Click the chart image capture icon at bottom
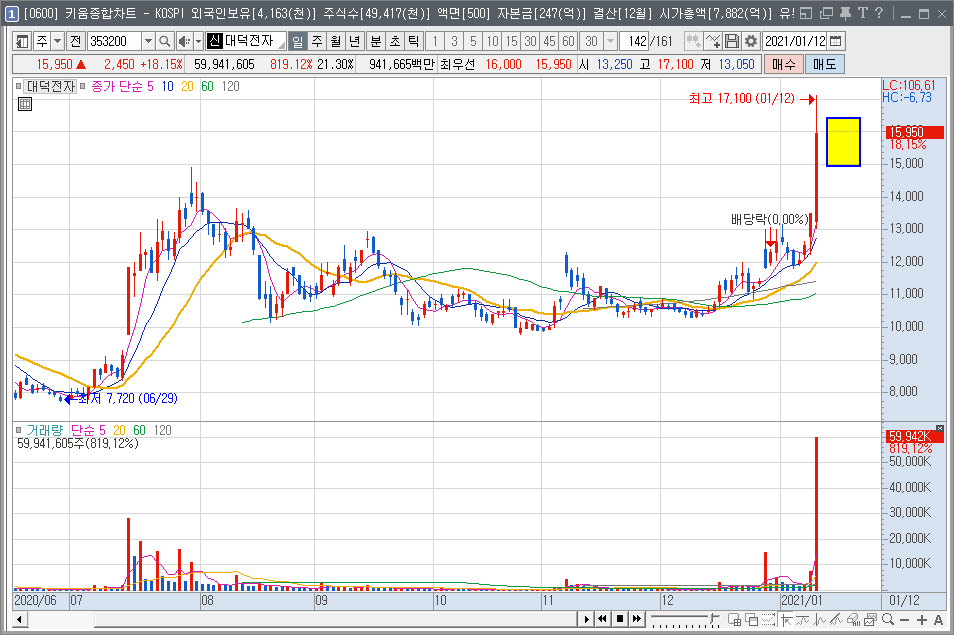 coord(870,620)
